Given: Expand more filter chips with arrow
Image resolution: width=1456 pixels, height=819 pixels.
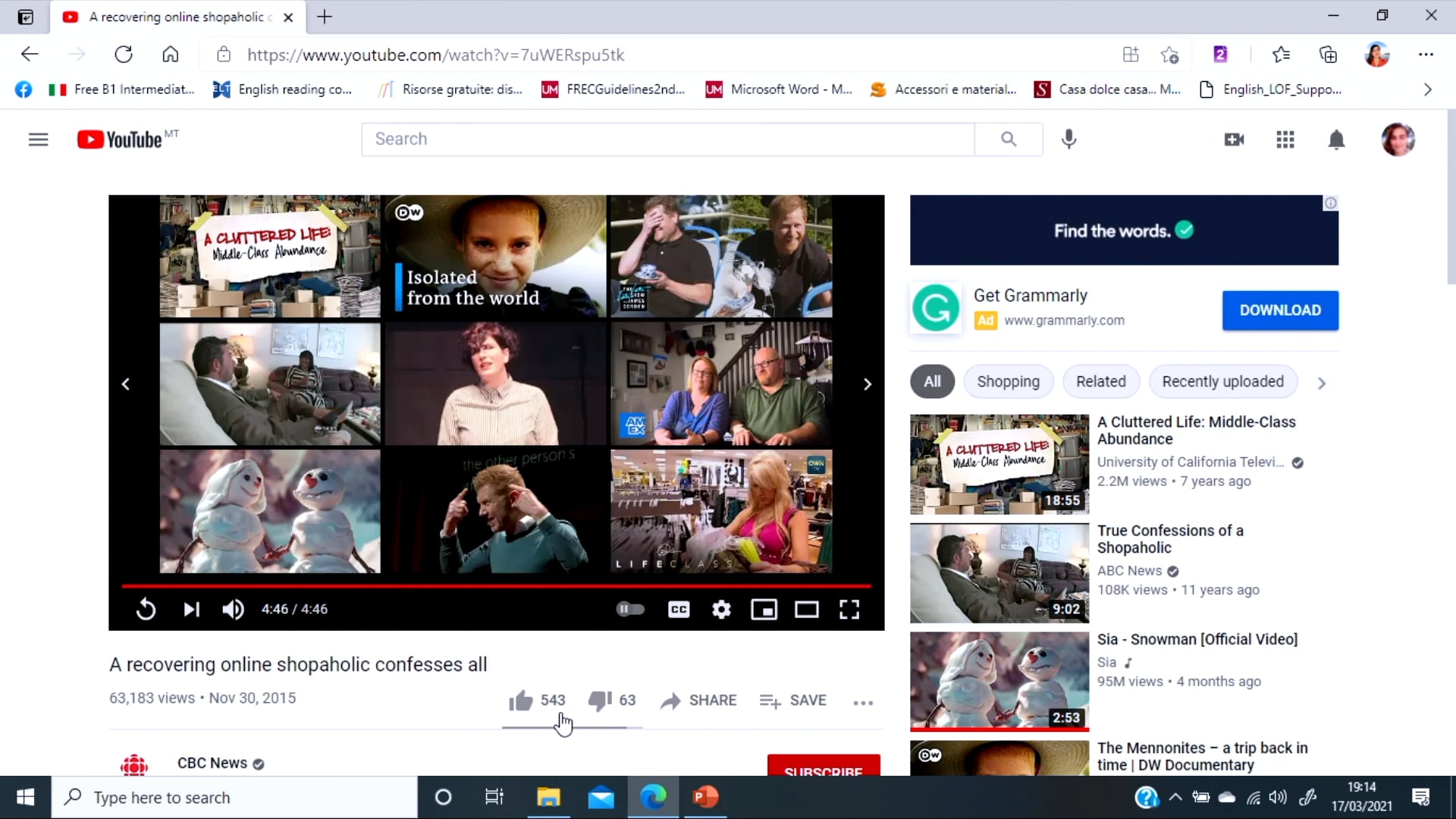Looking at the screenshot, I should tap(1322, 384).
